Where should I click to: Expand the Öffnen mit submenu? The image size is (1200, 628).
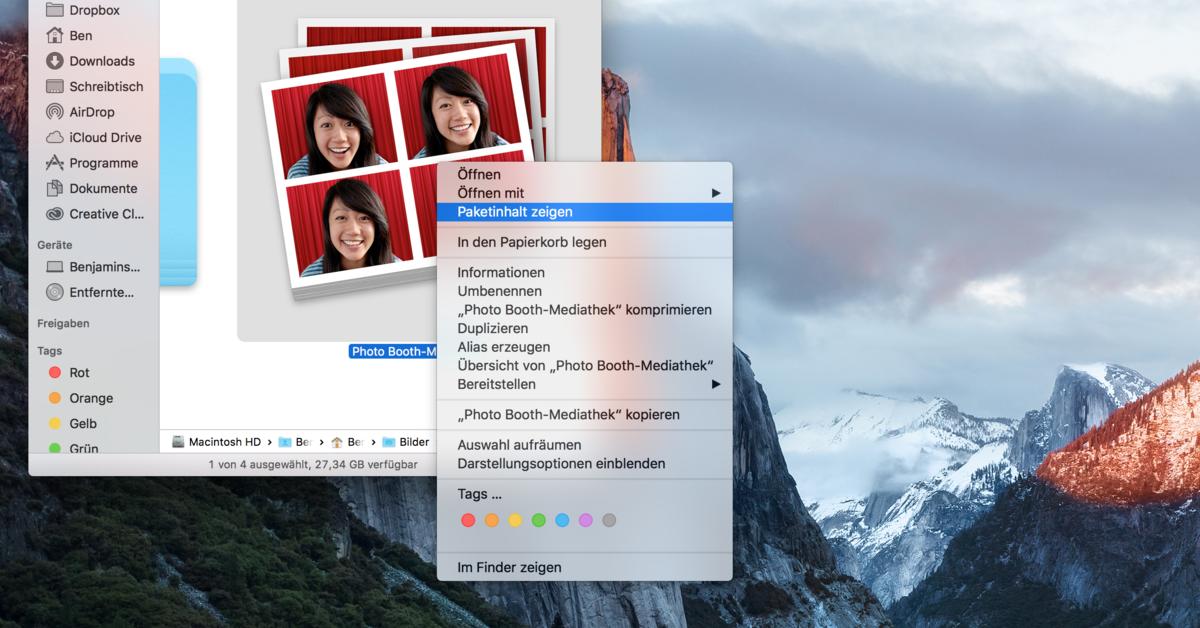pos(585,192)
